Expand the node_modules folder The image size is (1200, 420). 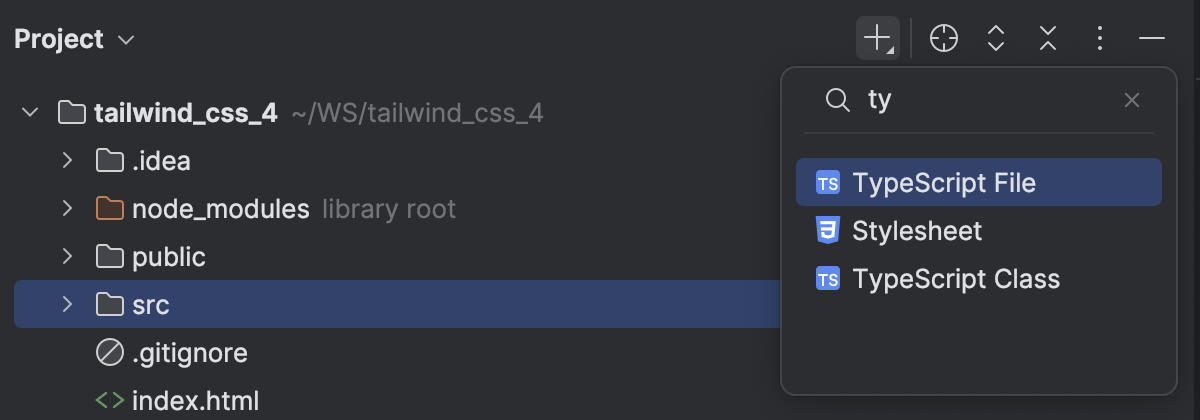(x=67, y=209)
